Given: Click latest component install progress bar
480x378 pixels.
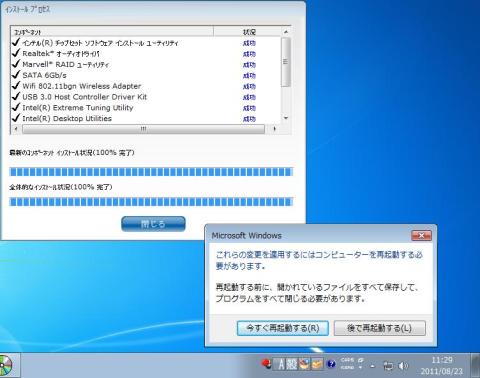Looking at the screenshot, I should (151, 172).
